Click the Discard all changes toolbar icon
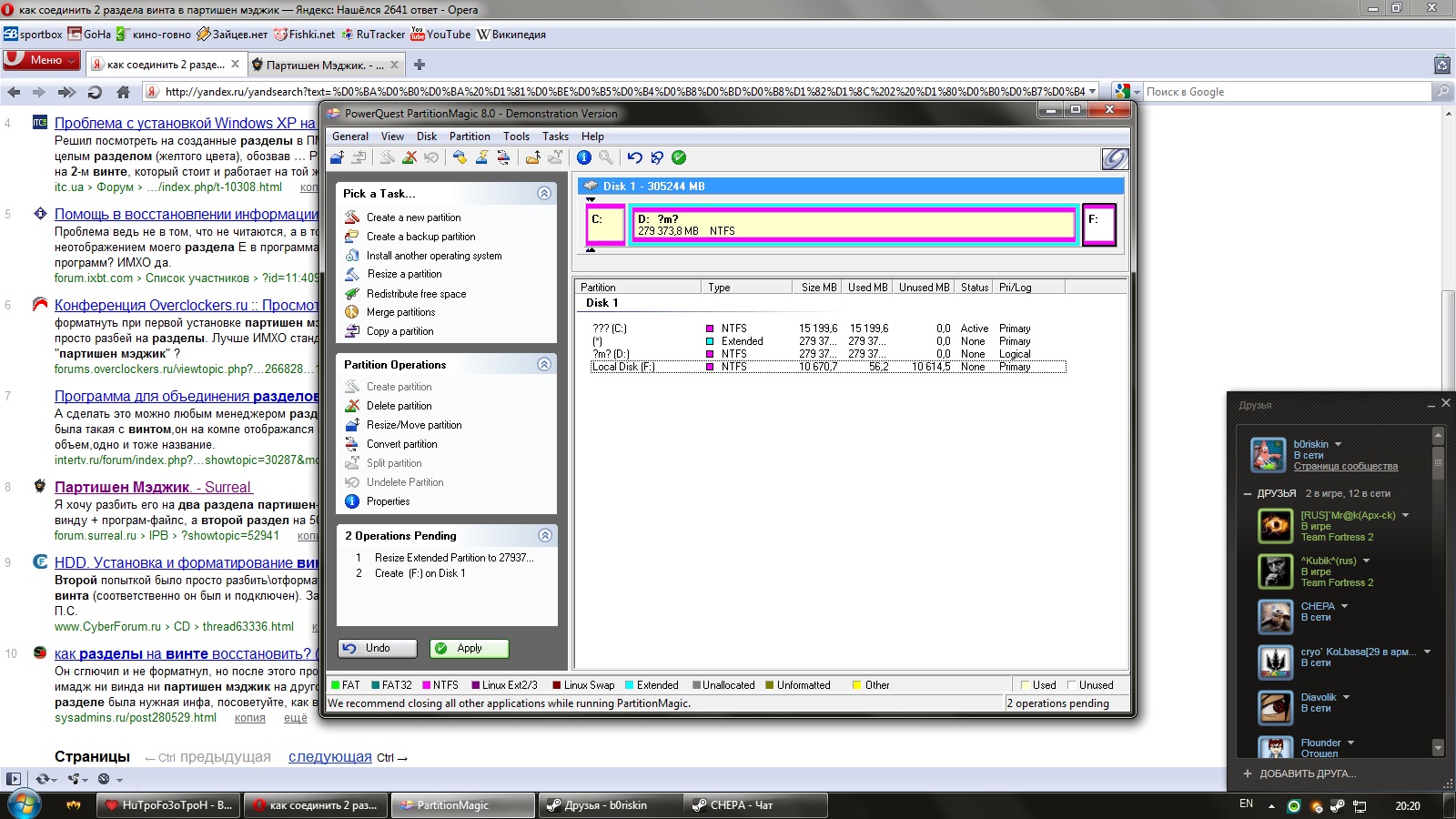The height and width of the screenshot is (819, 1456). pyautogui.click(x=657, y=157)
